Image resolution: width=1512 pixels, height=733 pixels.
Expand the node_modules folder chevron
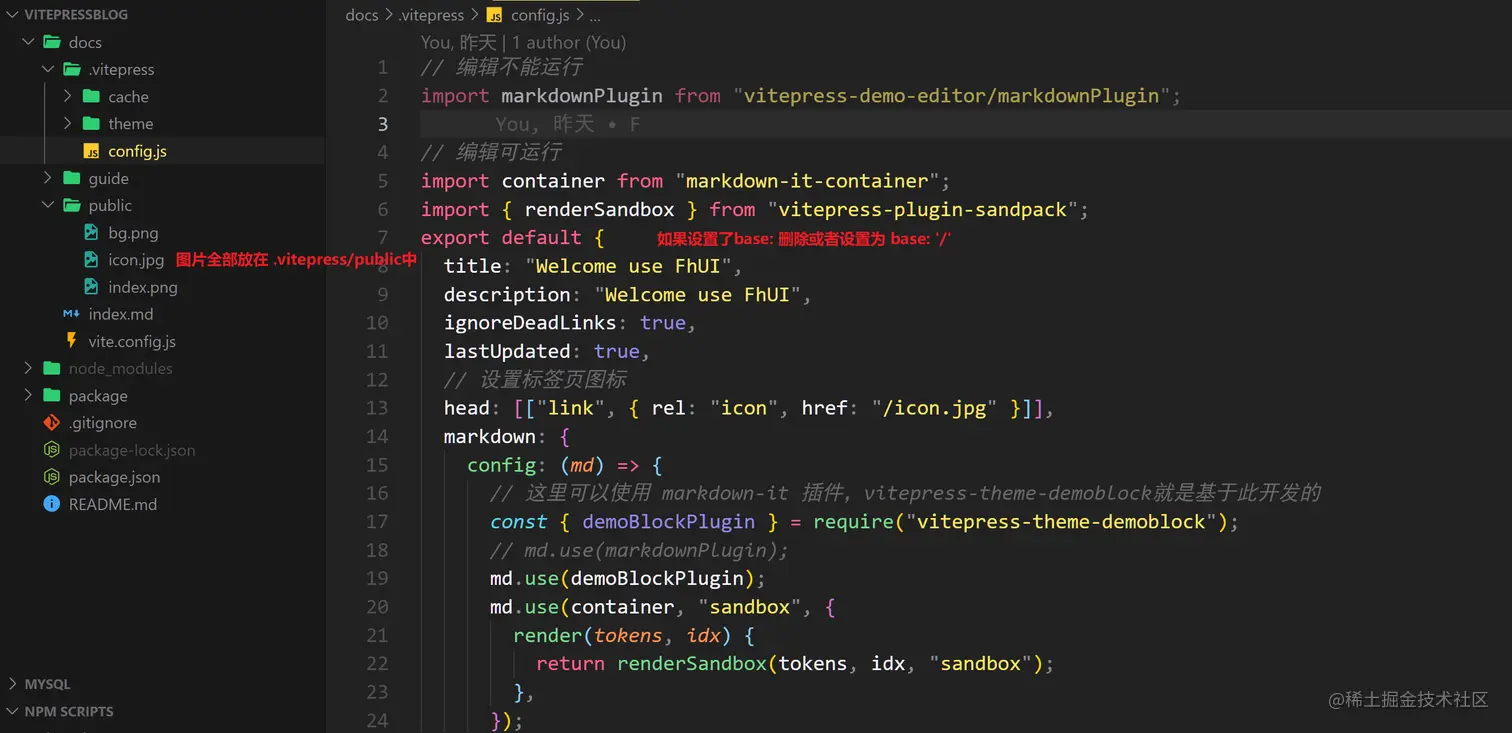coord(28,368)
